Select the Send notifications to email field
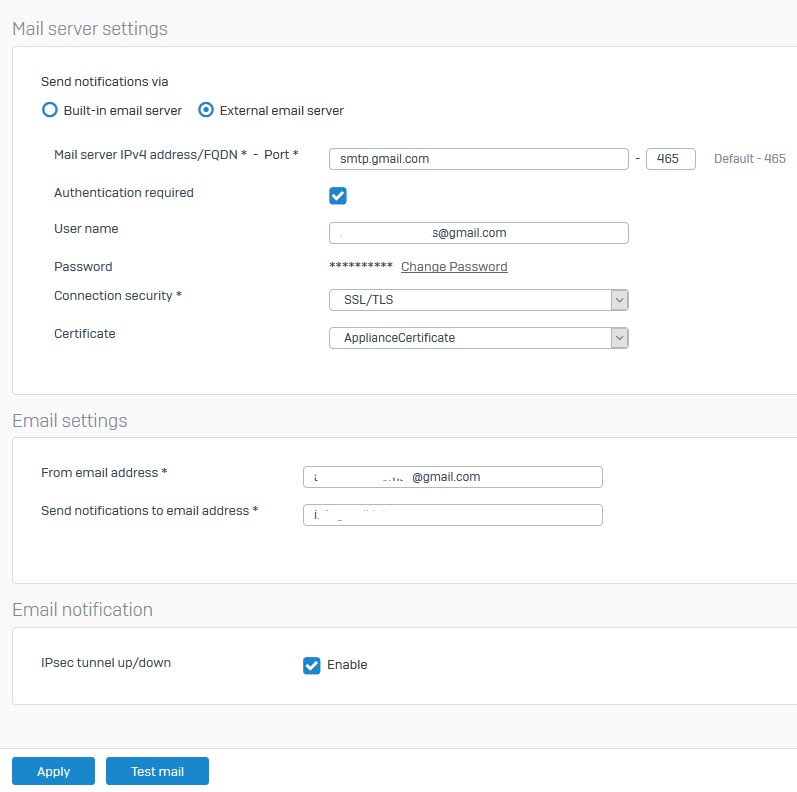The height and width of the screenshot is (792, 797). pyautogui.click(x=452, y=515)
